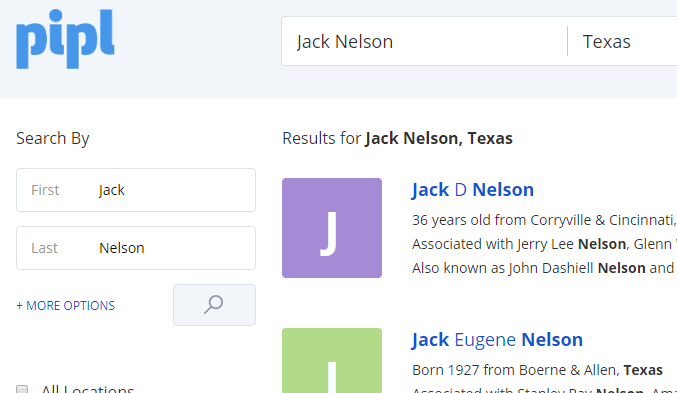677x393 pixels.
Task: Click the Born 1927 from Boerne & Allen line
Action: pyautogui.click(x=538, y=370)
